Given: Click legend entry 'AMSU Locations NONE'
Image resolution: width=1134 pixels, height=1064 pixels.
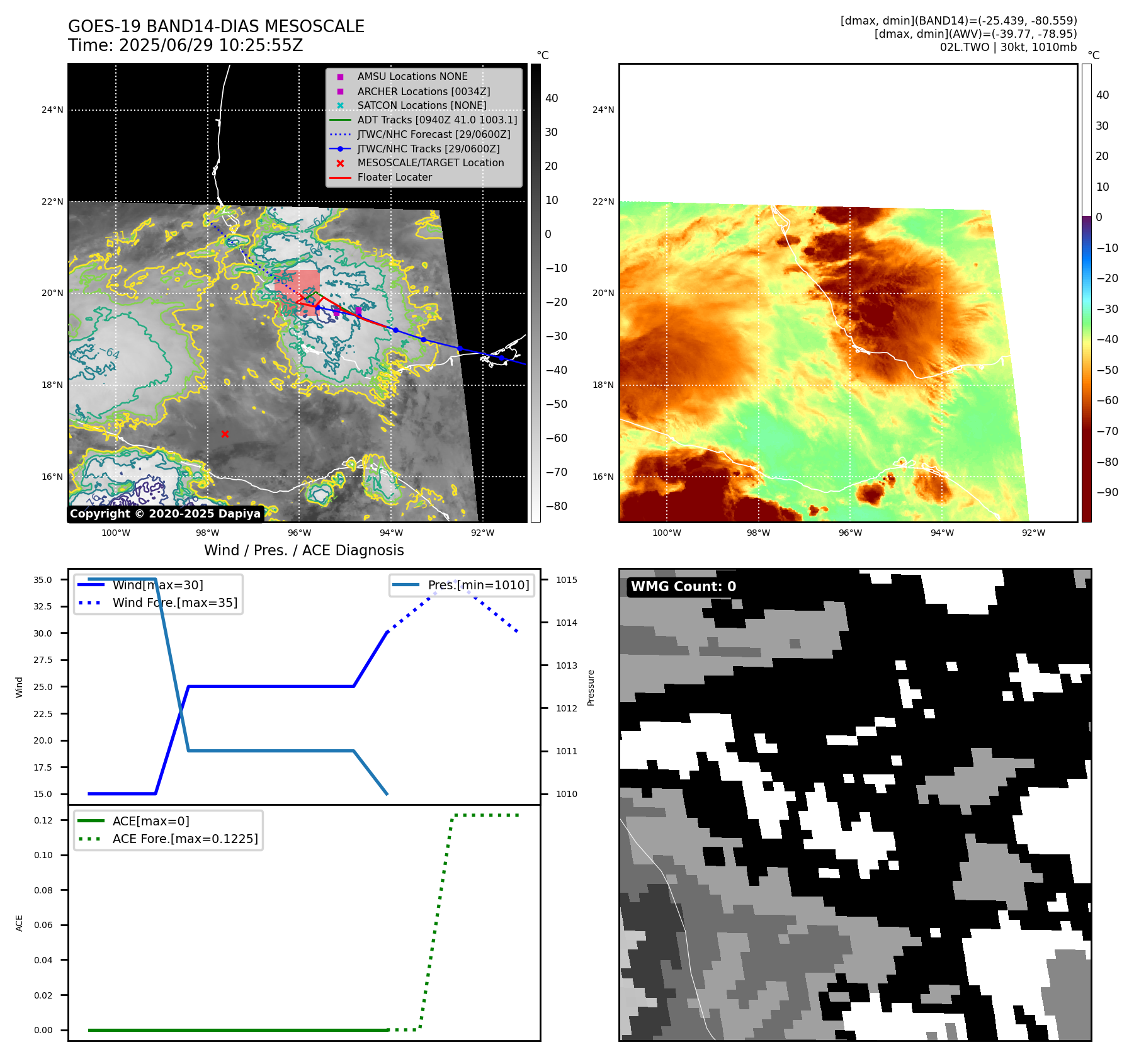Looking at the screenshot, I should point(412,76).
